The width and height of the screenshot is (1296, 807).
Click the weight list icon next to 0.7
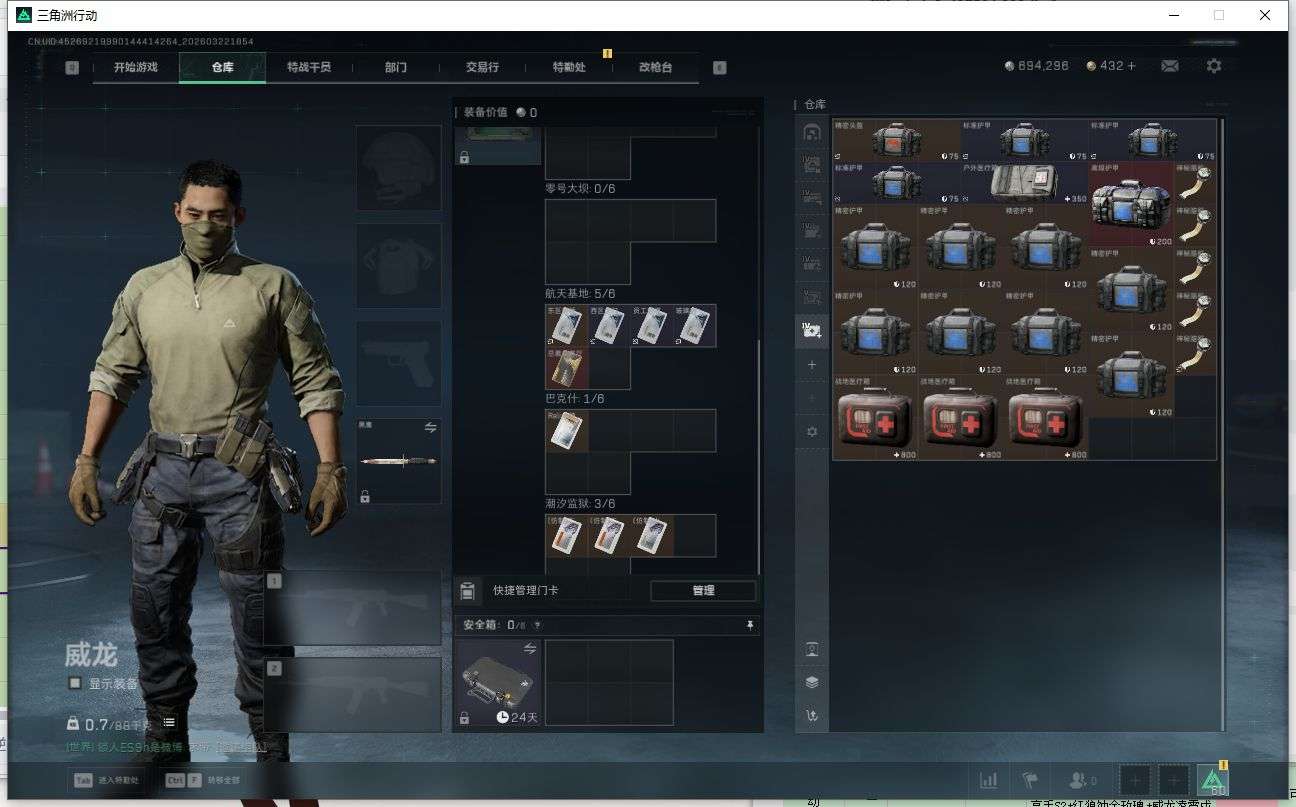(169, 722)
